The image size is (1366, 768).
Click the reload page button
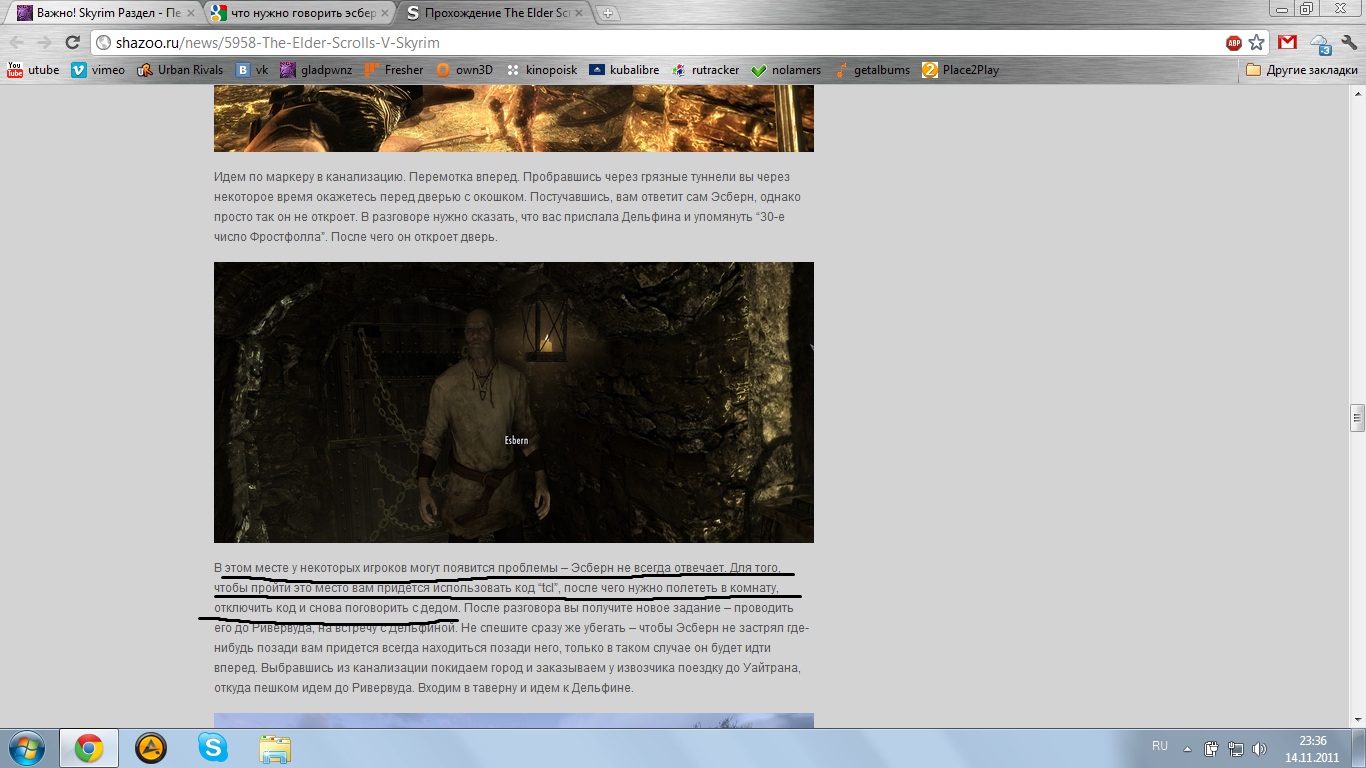pyautogui.click(x=72, y=43)
